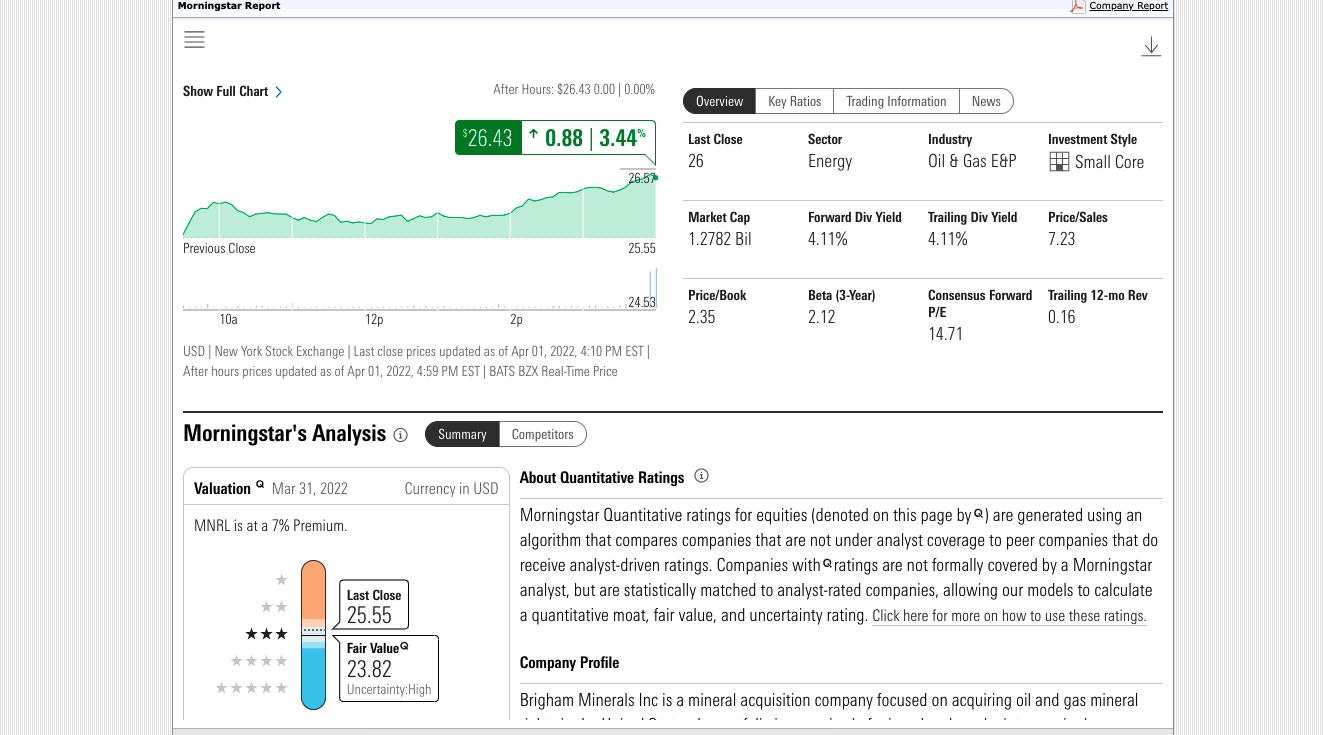This screenshot has height=735, width=1323.
Task: Click the valuation thermometer bar
Action: click(314, 635)
